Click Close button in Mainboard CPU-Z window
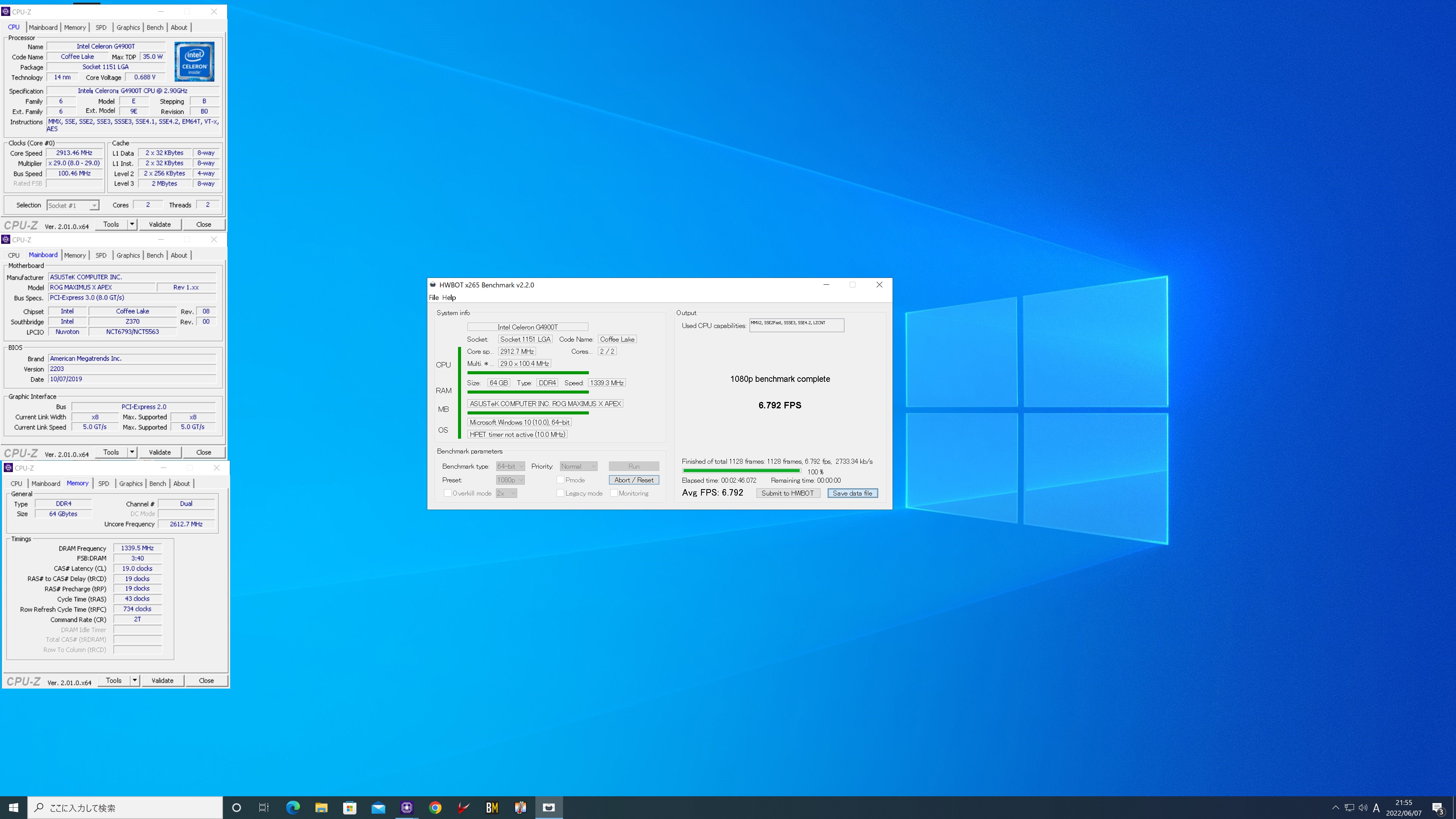The height and width of the screenshot is (819, 1456). (204, 452)
